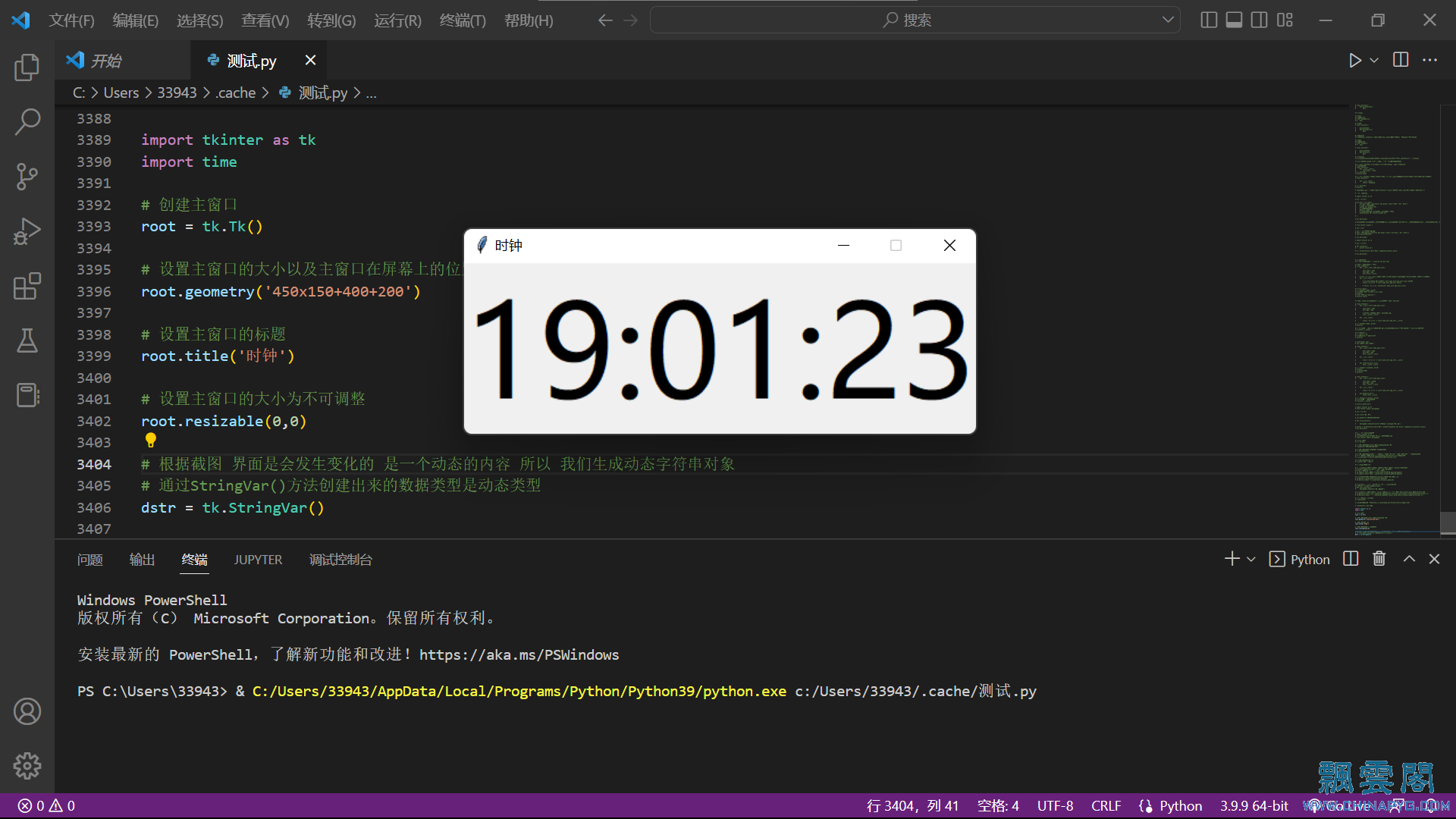Viewport: 1456px width, 819px height.
Task: Click the command center search field
Action: click(x=915, y=20)
